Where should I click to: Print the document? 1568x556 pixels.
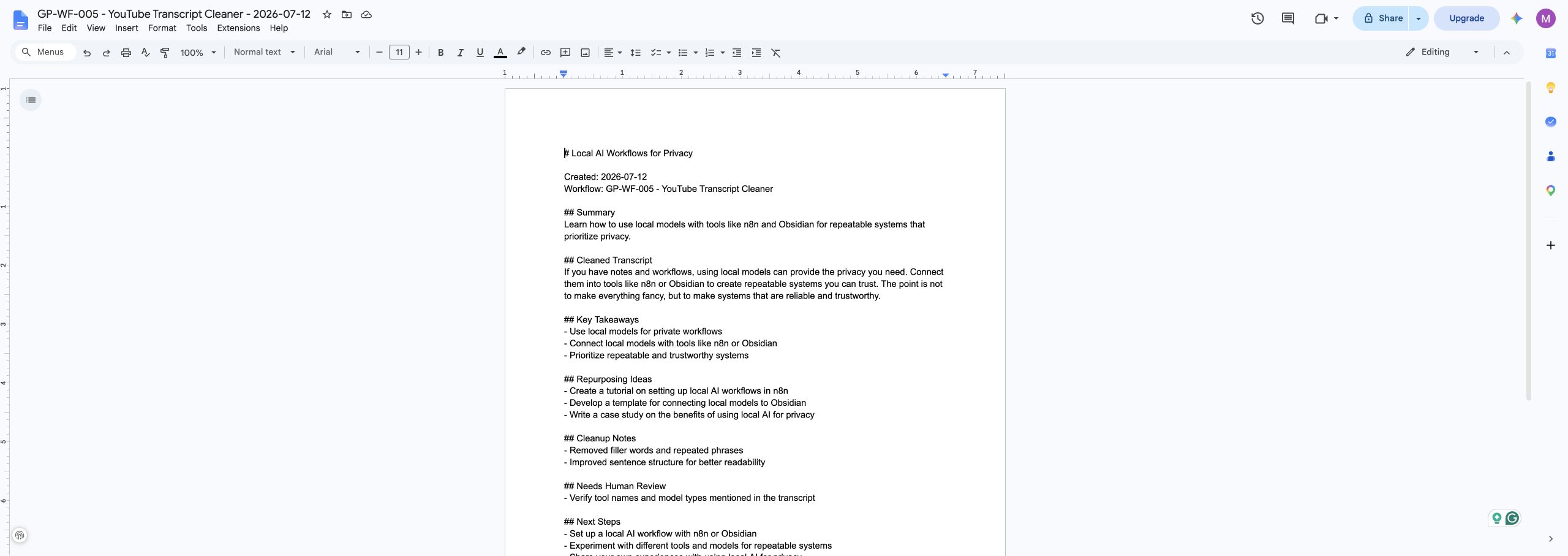click(126, 53)
